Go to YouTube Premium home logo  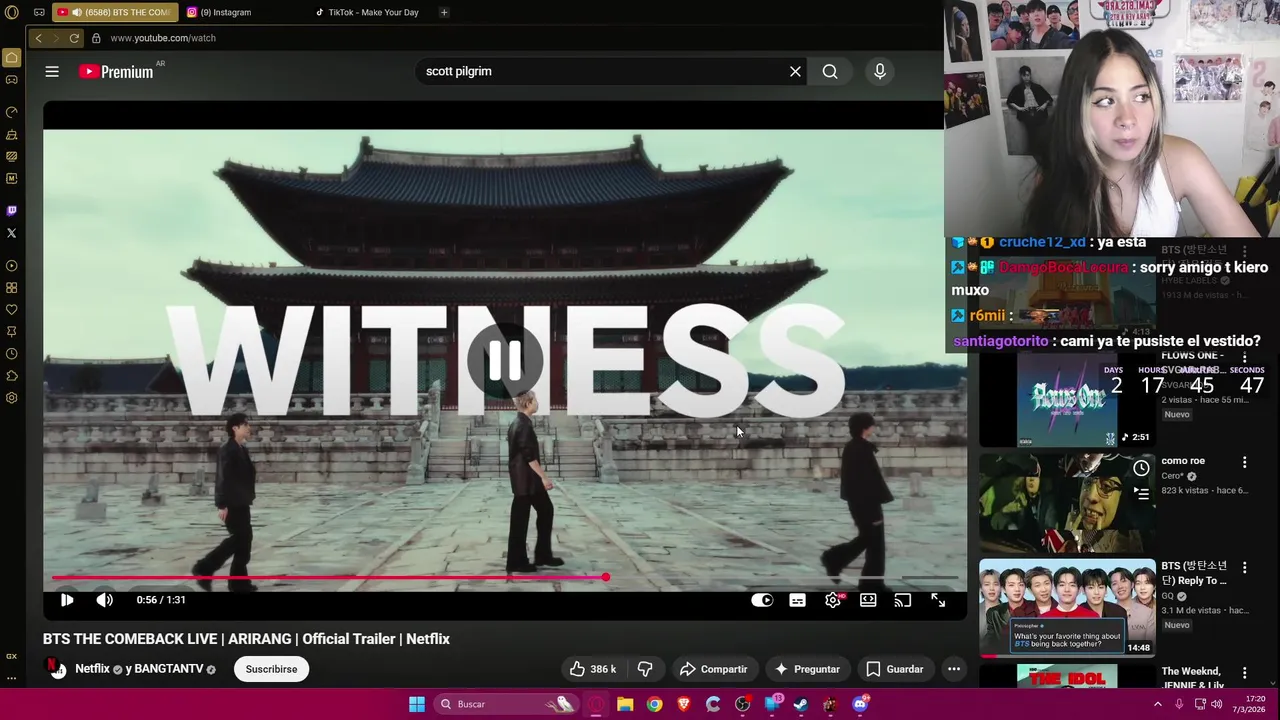point(116,71)
